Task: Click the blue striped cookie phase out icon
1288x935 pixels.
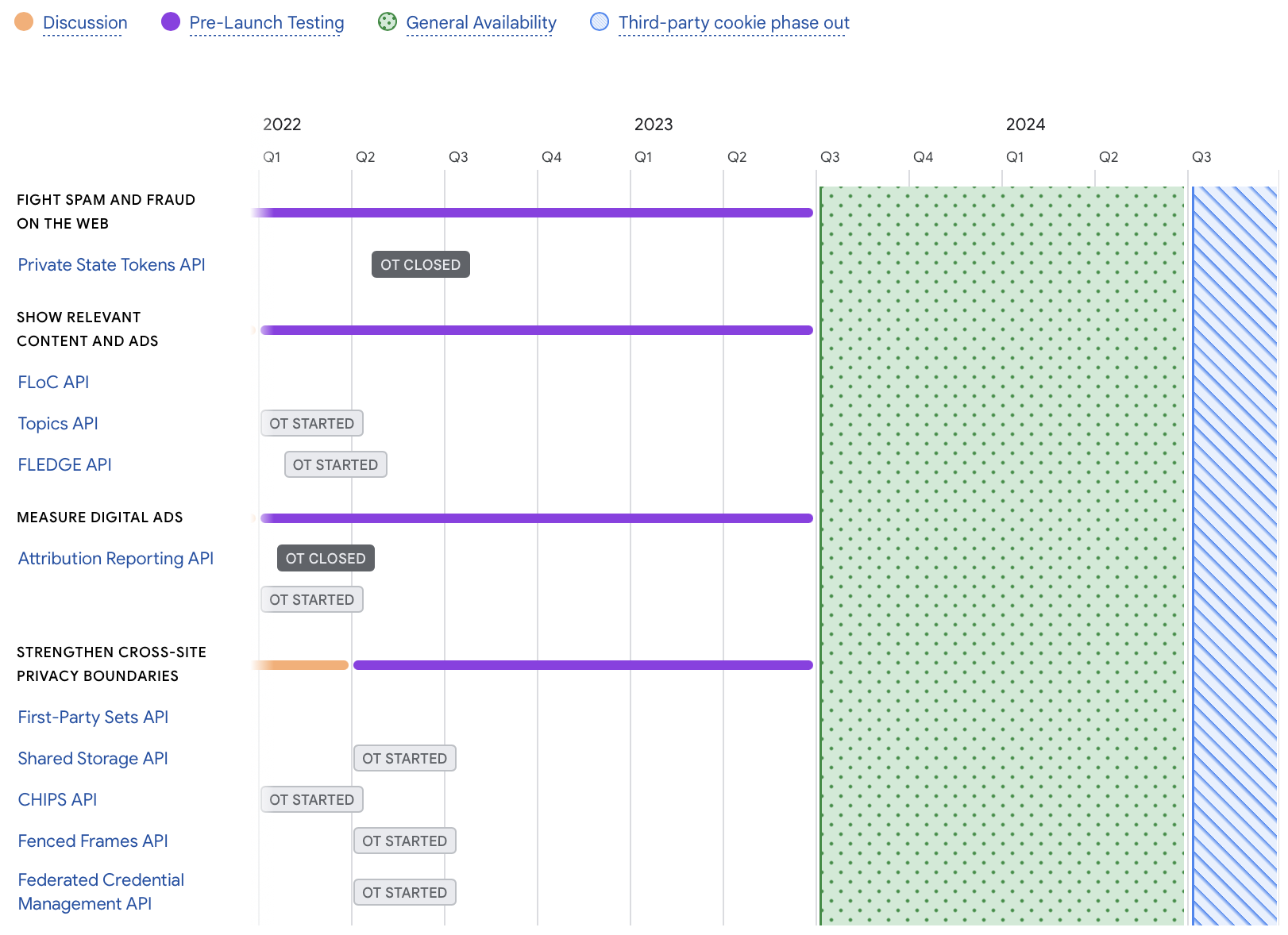Action: 600,22
